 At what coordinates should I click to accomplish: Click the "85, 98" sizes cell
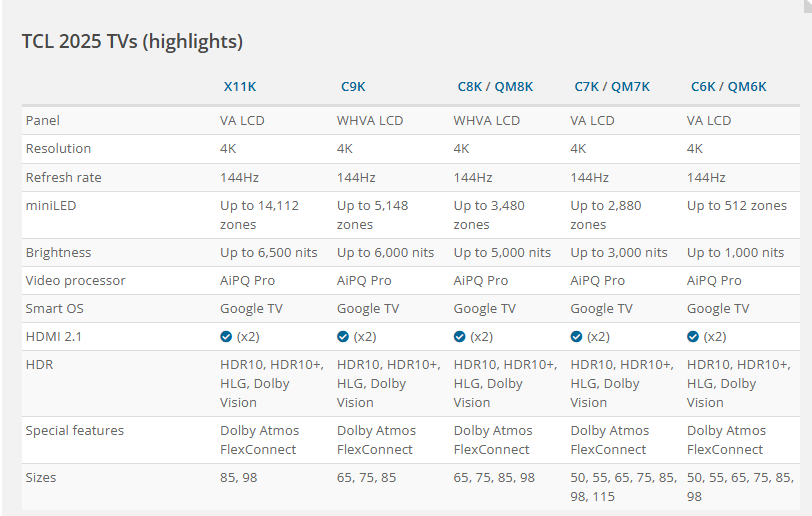click(x=238, y=478)
